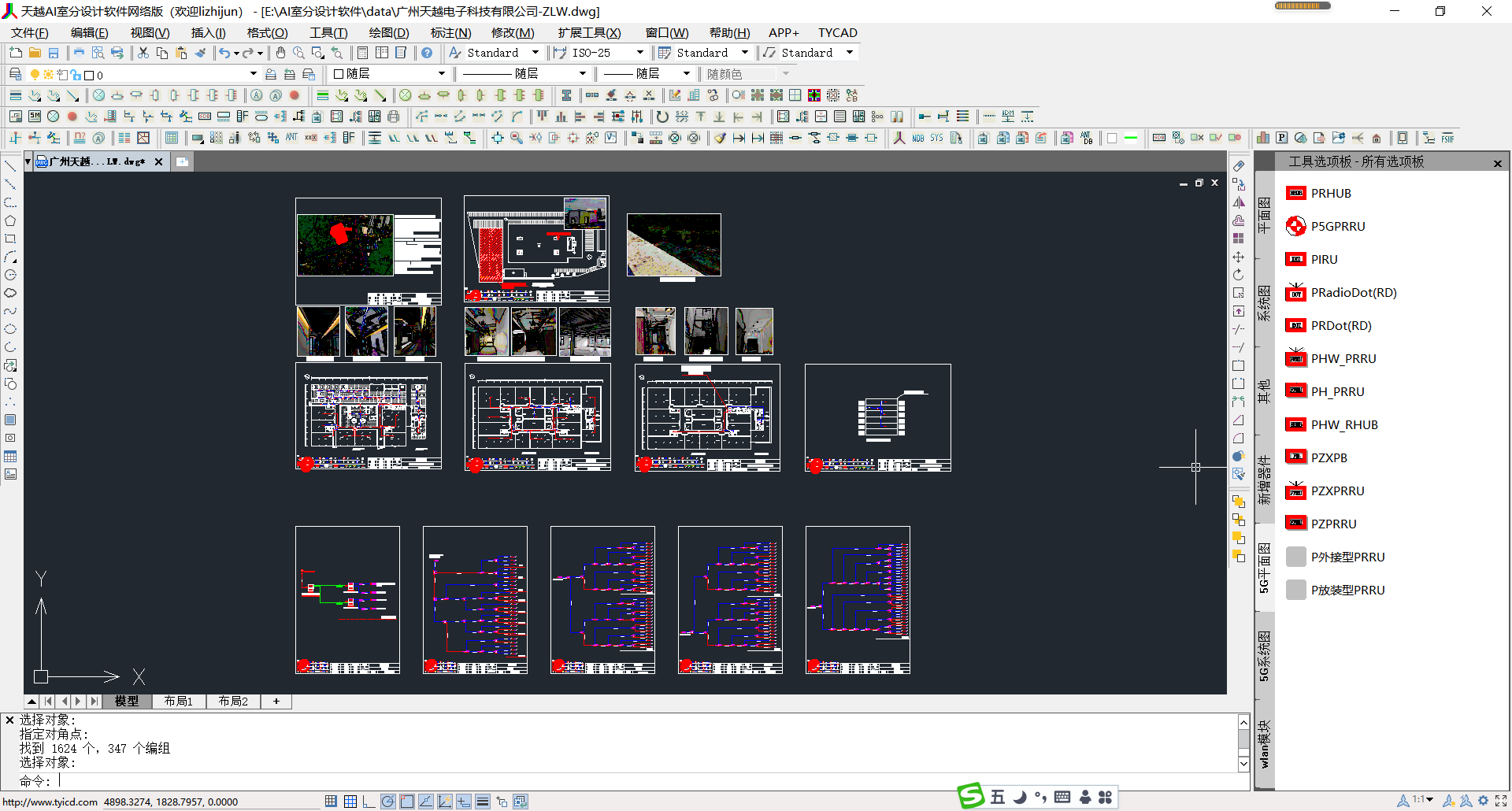This screenshot has width=1512, height=811.
Task: Open the annotation scale 1:1 dropdown
Action: [x=1423, y=800]
